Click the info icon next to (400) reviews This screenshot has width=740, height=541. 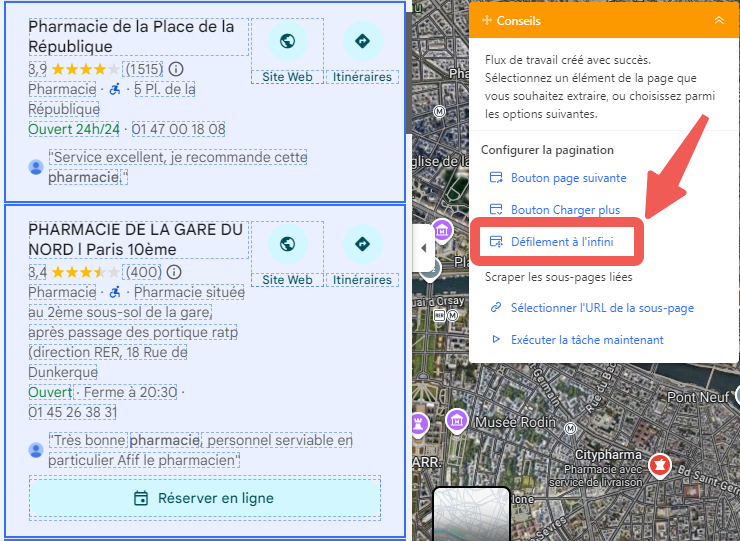tap(174, 272)
